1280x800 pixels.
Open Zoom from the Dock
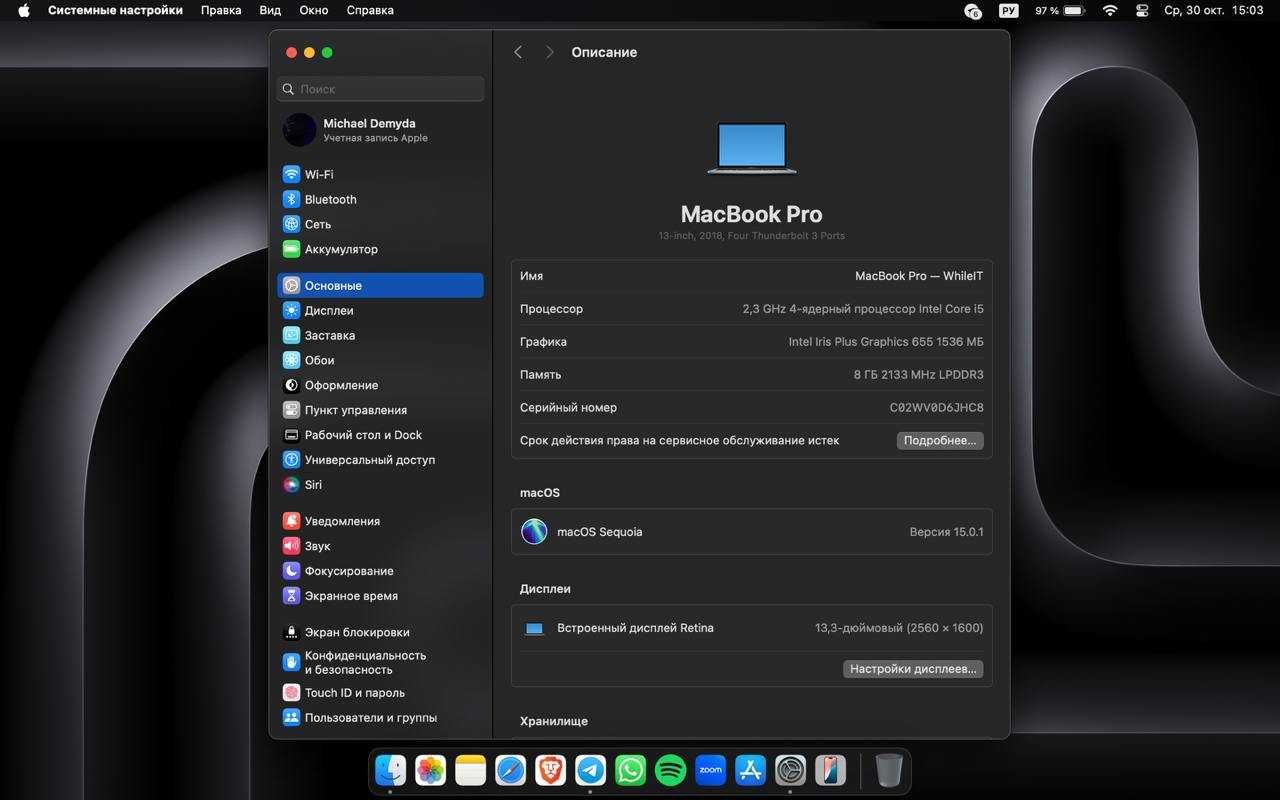(x=711, y=770)
